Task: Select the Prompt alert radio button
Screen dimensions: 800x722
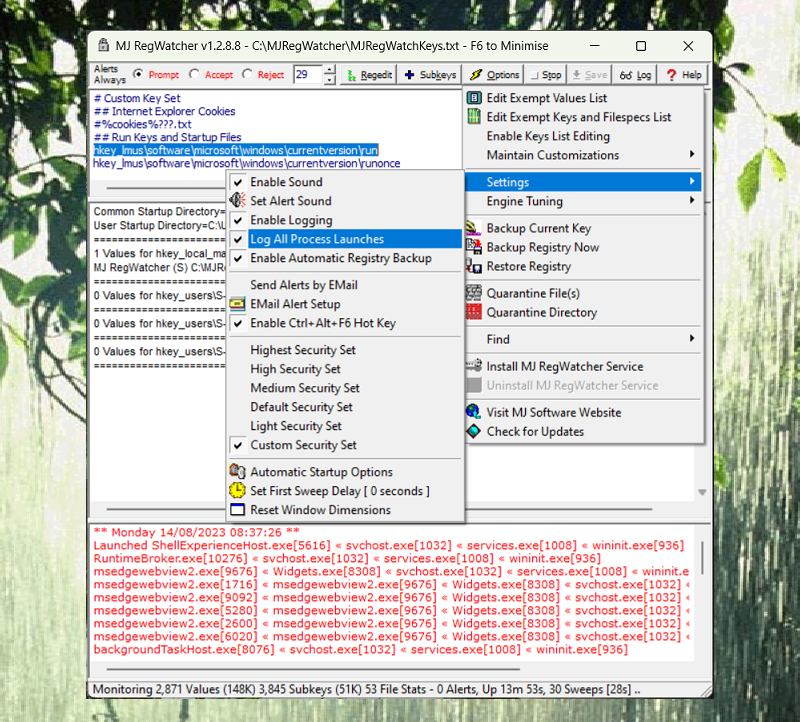Action: pos(138,74)
